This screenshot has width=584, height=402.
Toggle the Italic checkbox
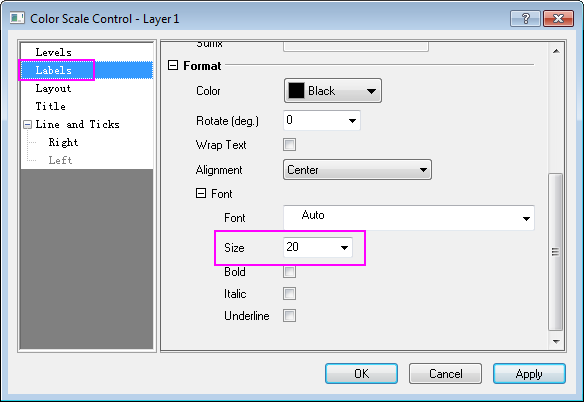(x=289, y=294)
